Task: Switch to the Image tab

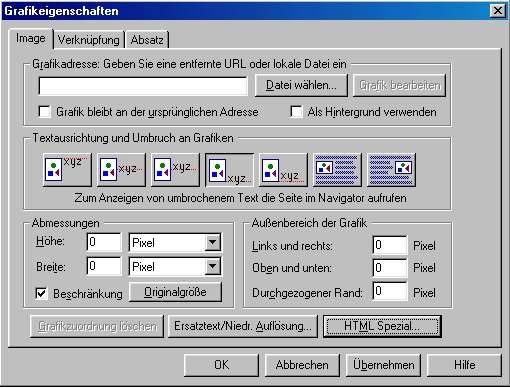Action: (31, 39)
